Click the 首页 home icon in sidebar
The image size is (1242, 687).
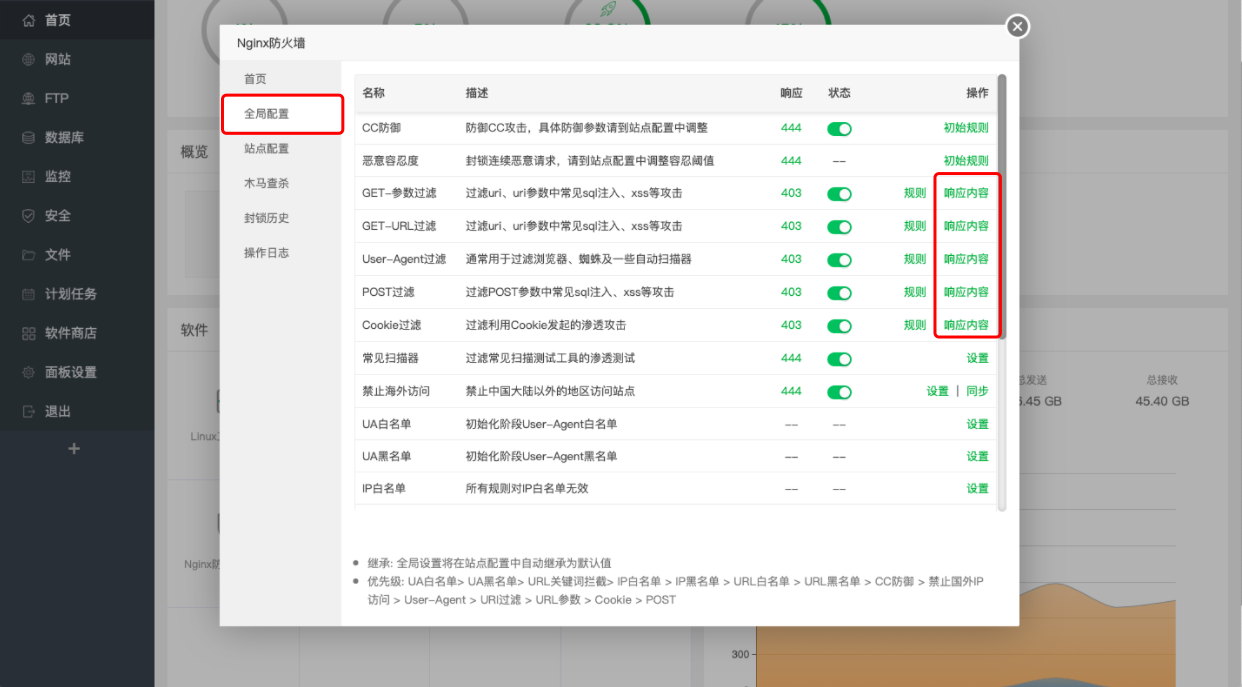coord(28,20)
